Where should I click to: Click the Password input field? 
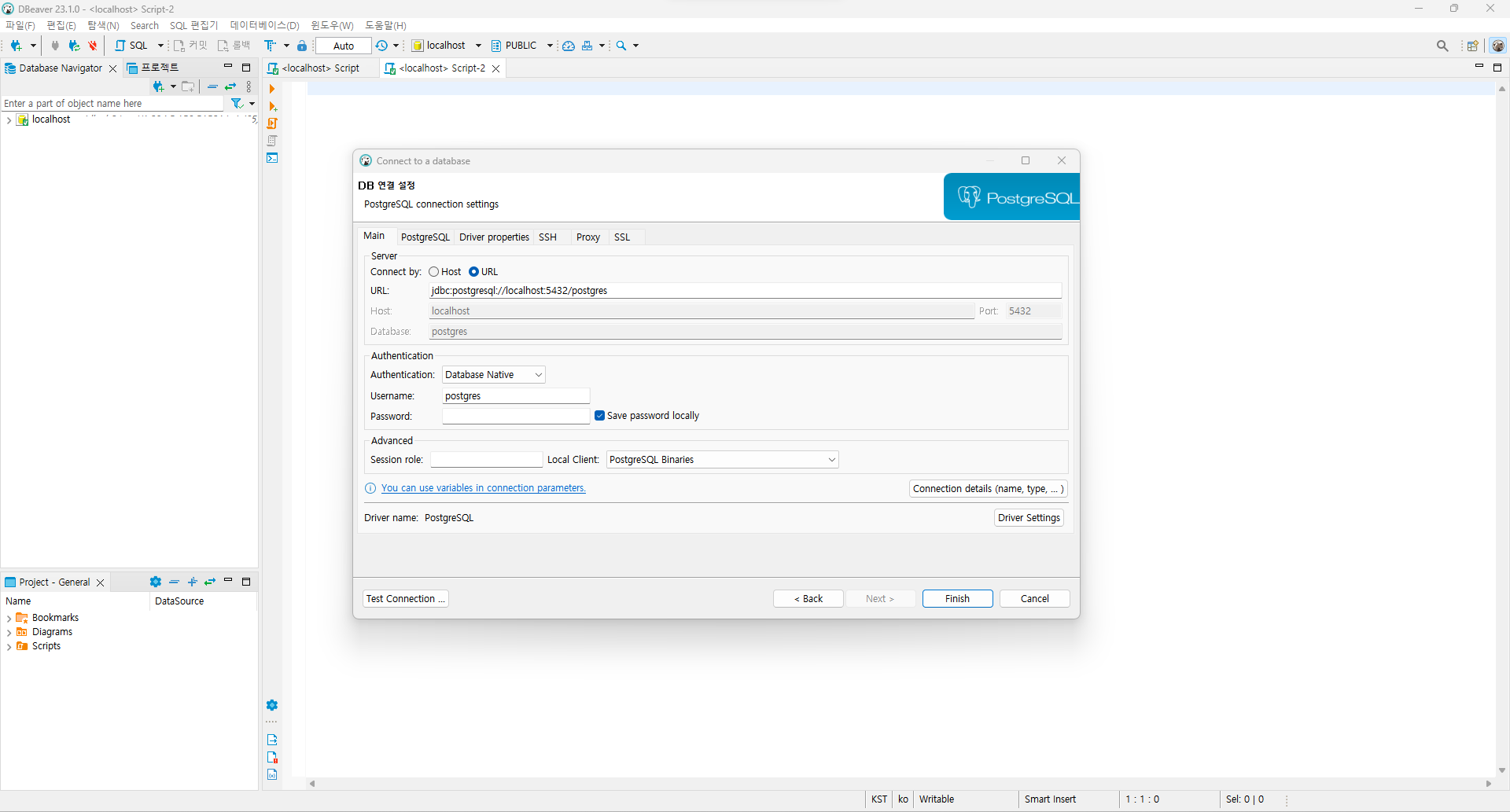point(516,417)
